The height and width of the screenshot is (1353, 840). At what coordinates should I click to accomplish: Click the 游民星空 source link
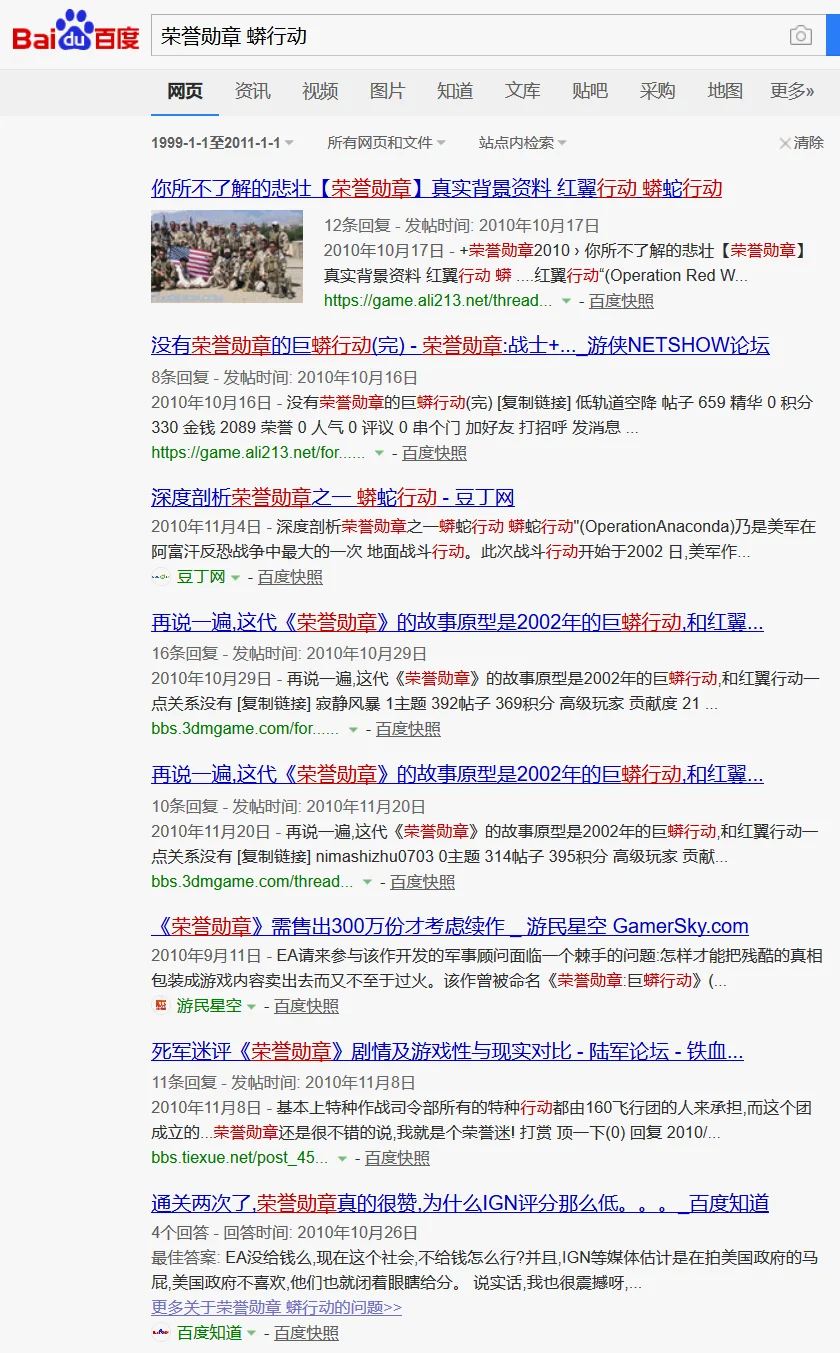209,1005
